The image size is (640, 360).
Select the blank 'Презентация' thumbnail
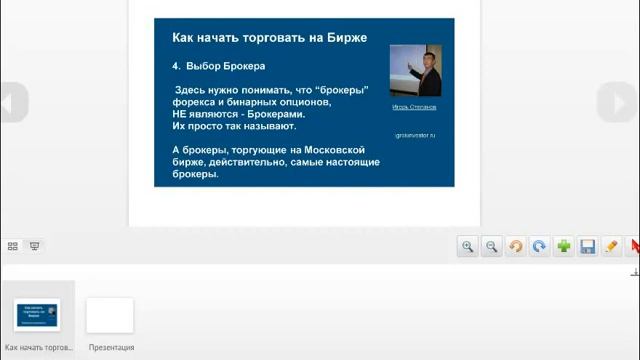tap(110, 315)
